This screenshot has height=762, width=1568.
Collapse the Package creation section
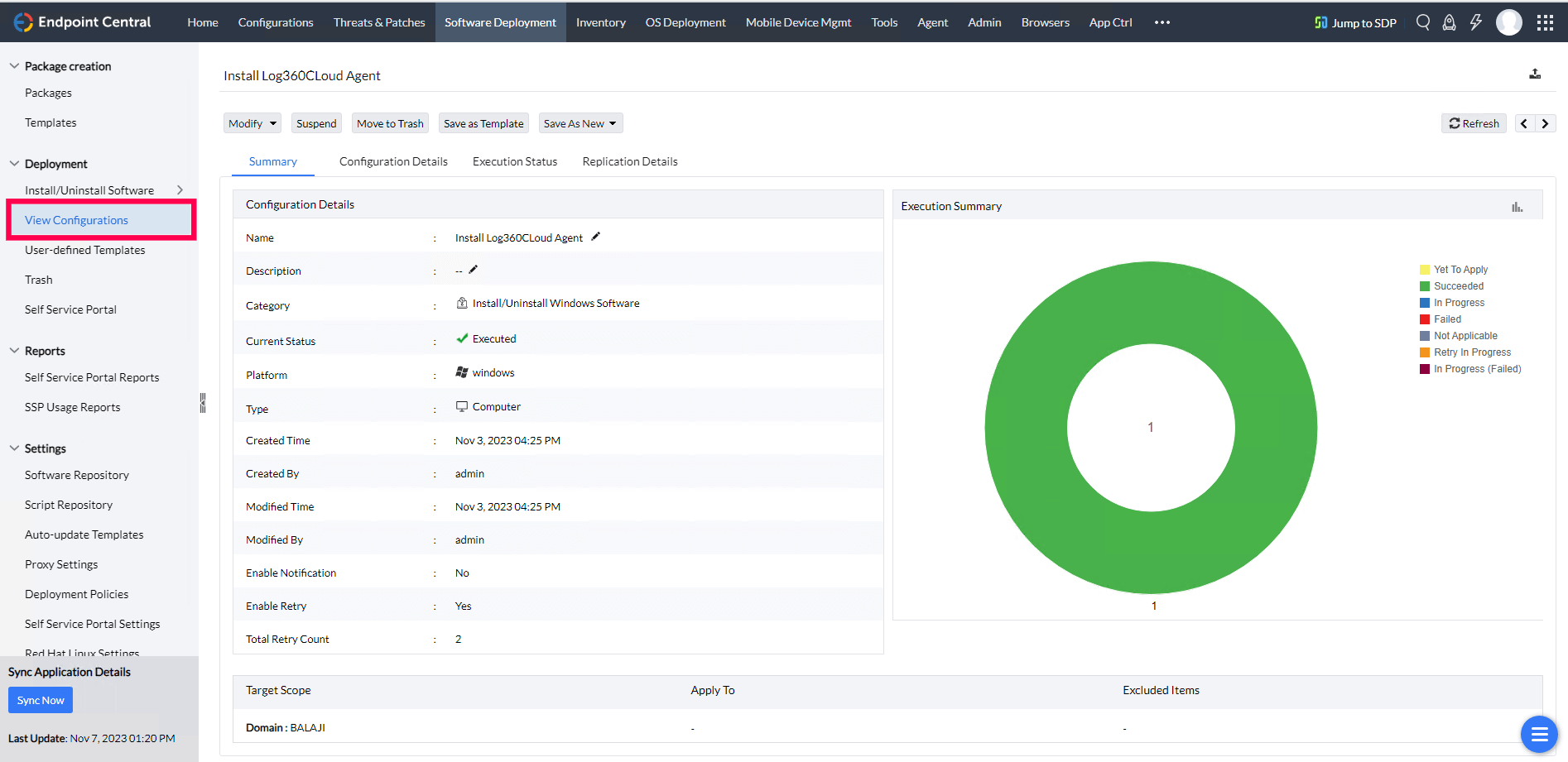tap(14, 66)
